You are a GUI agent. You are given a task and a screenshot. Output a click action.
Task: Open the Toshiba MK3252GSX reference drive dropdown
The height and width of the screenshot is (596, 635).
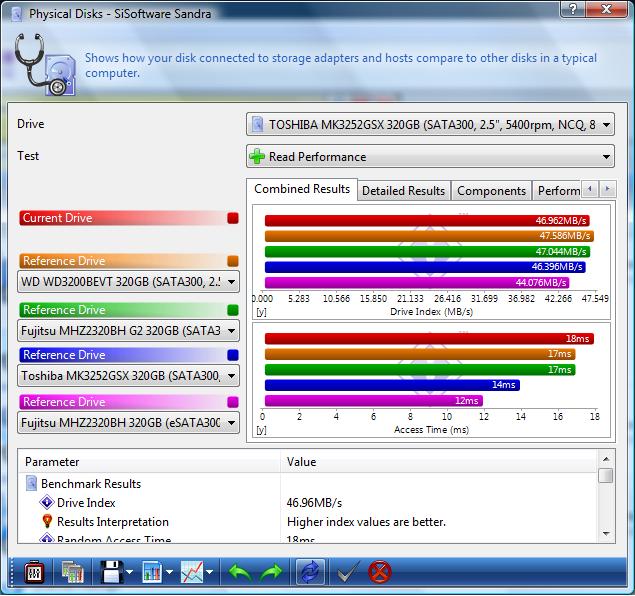click(x=128, y=376)
